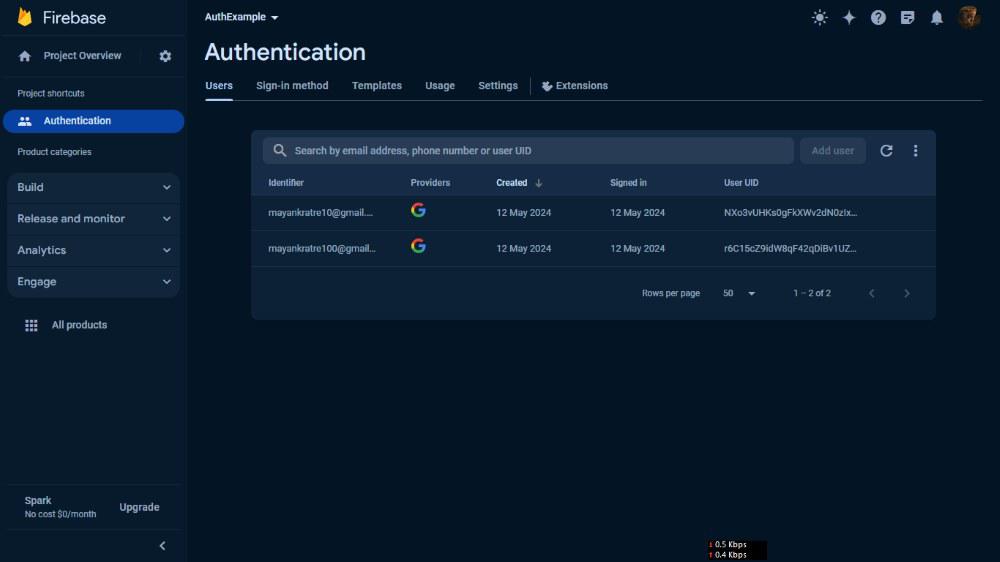Open the account profile avatar

click(969, 17)
